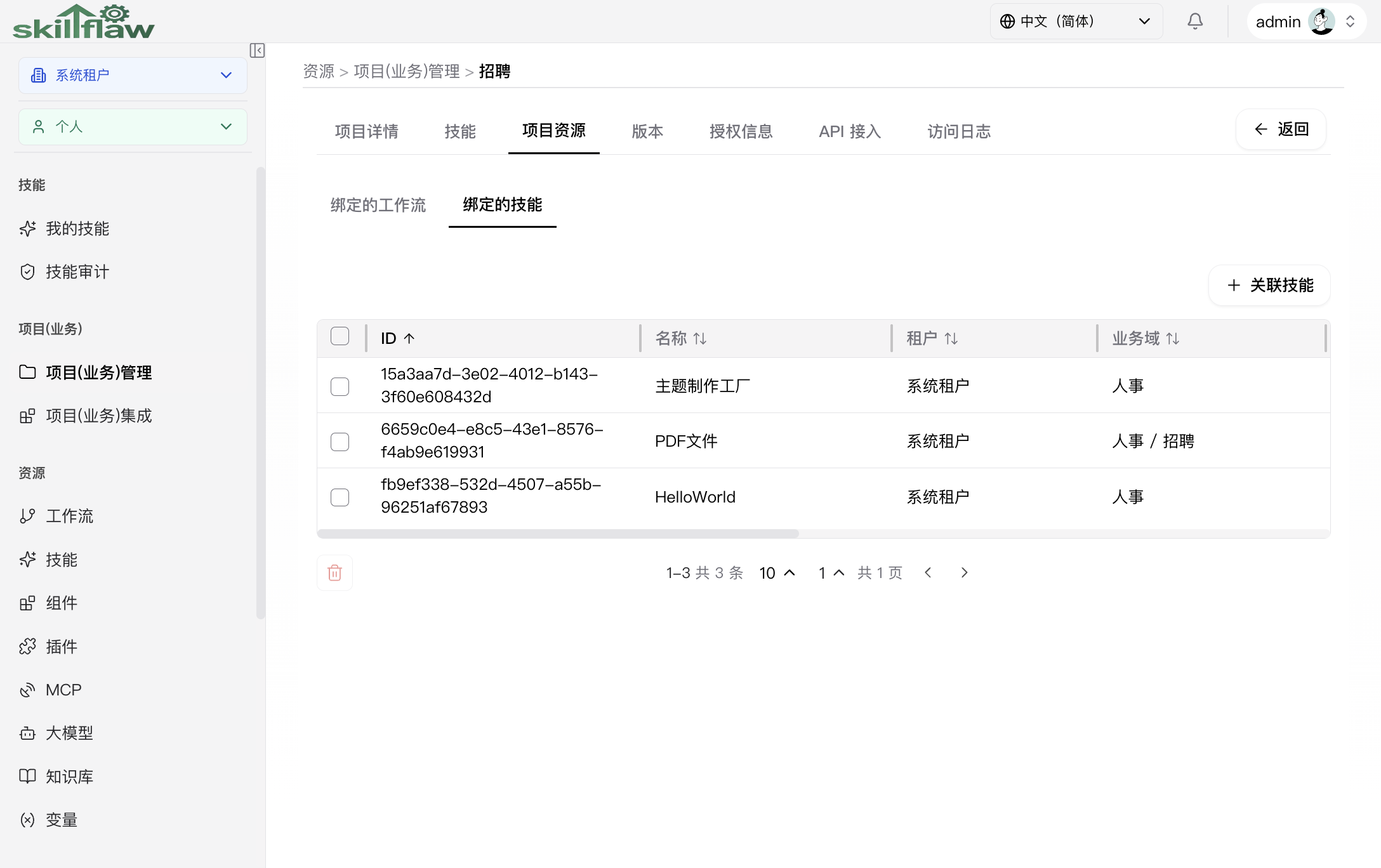Click 招聘 breadcrumb text
The width and height of the screenshot is (1381, 868).
pyautogui.click(x=494, y=72)
